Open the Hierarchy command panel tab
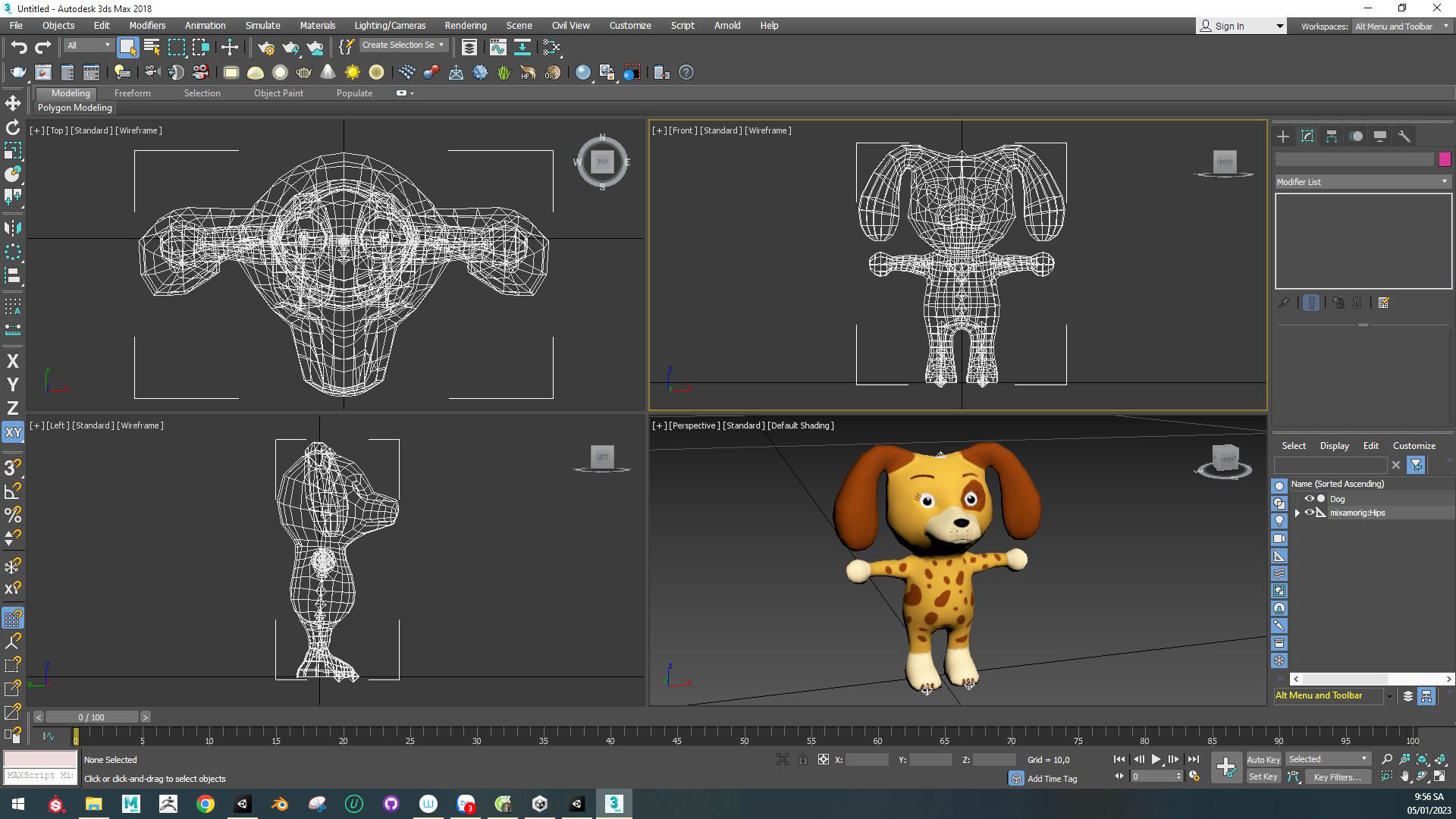This screenshot has width=1456, height=819. pos(1332,136)
